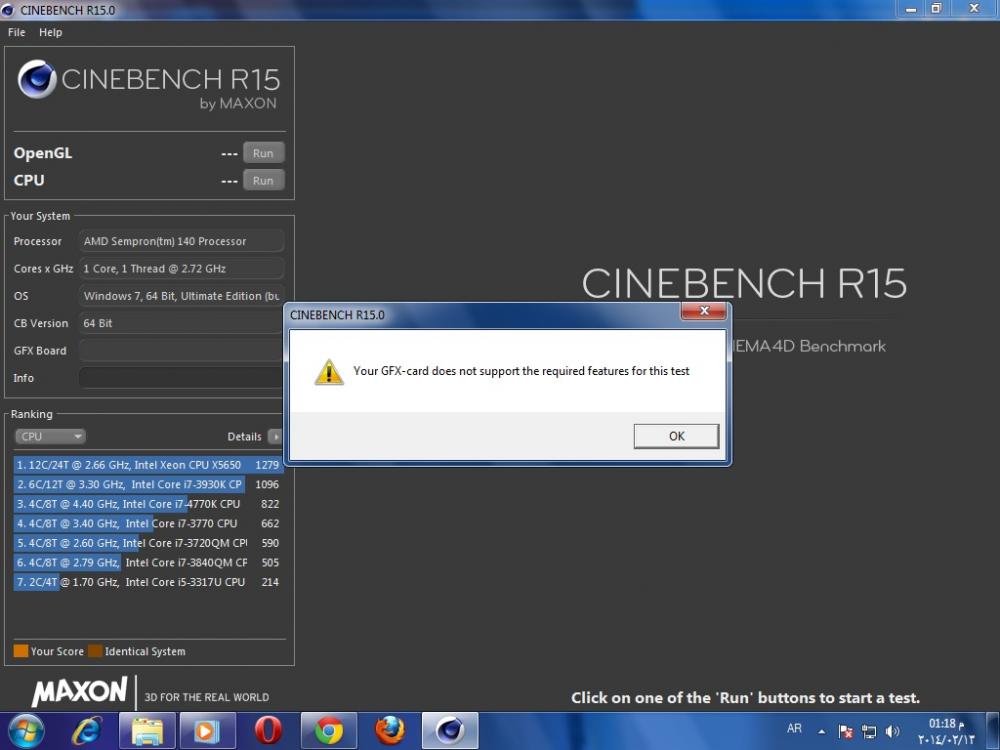Viewport: 1000px width, 750px height.
Task: Click the empty GFX Board field
Action: point(182,351)
